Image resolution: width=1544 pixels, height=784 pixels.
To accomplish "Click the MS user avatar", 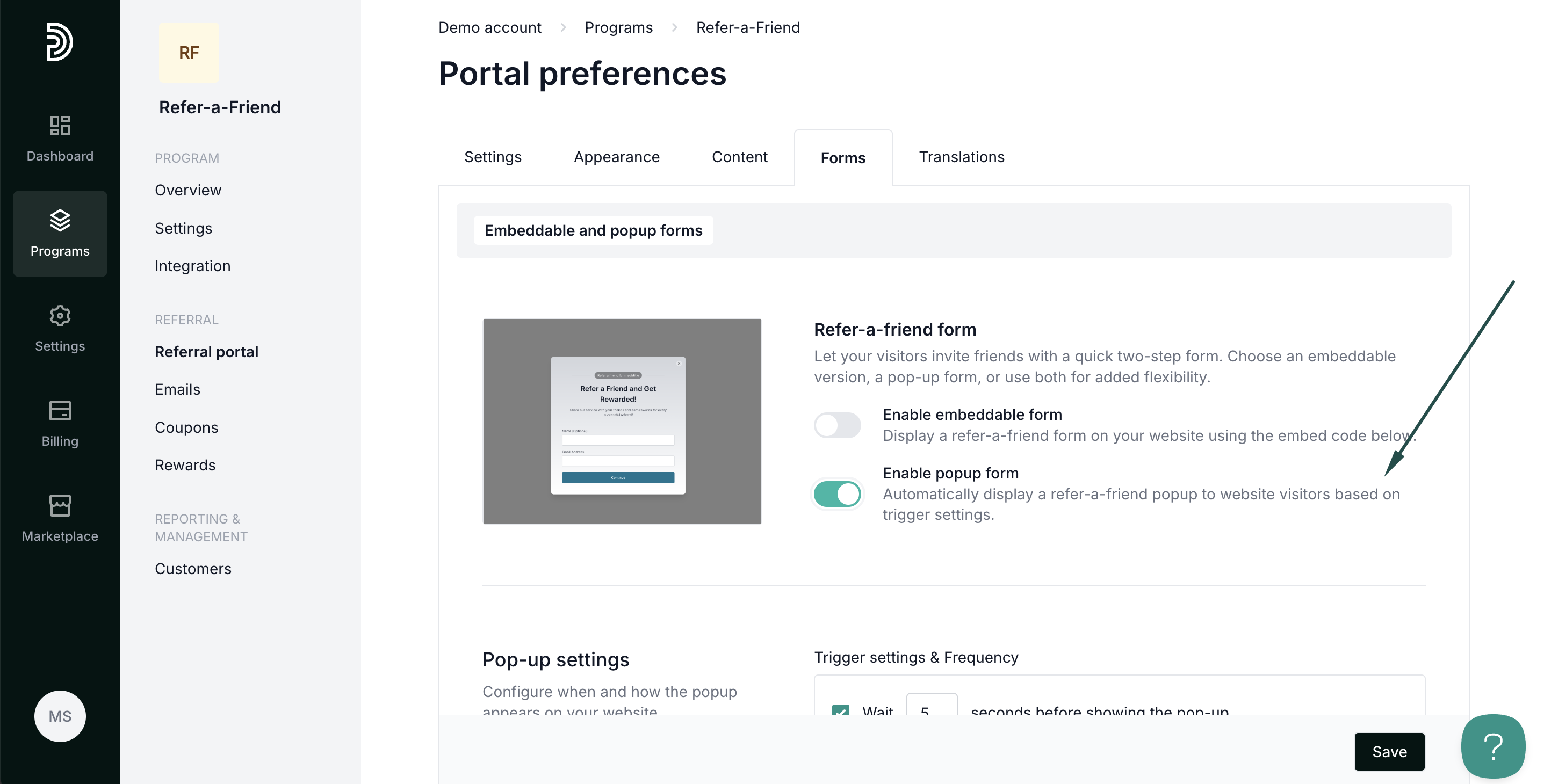I will [x=59, y=716].
